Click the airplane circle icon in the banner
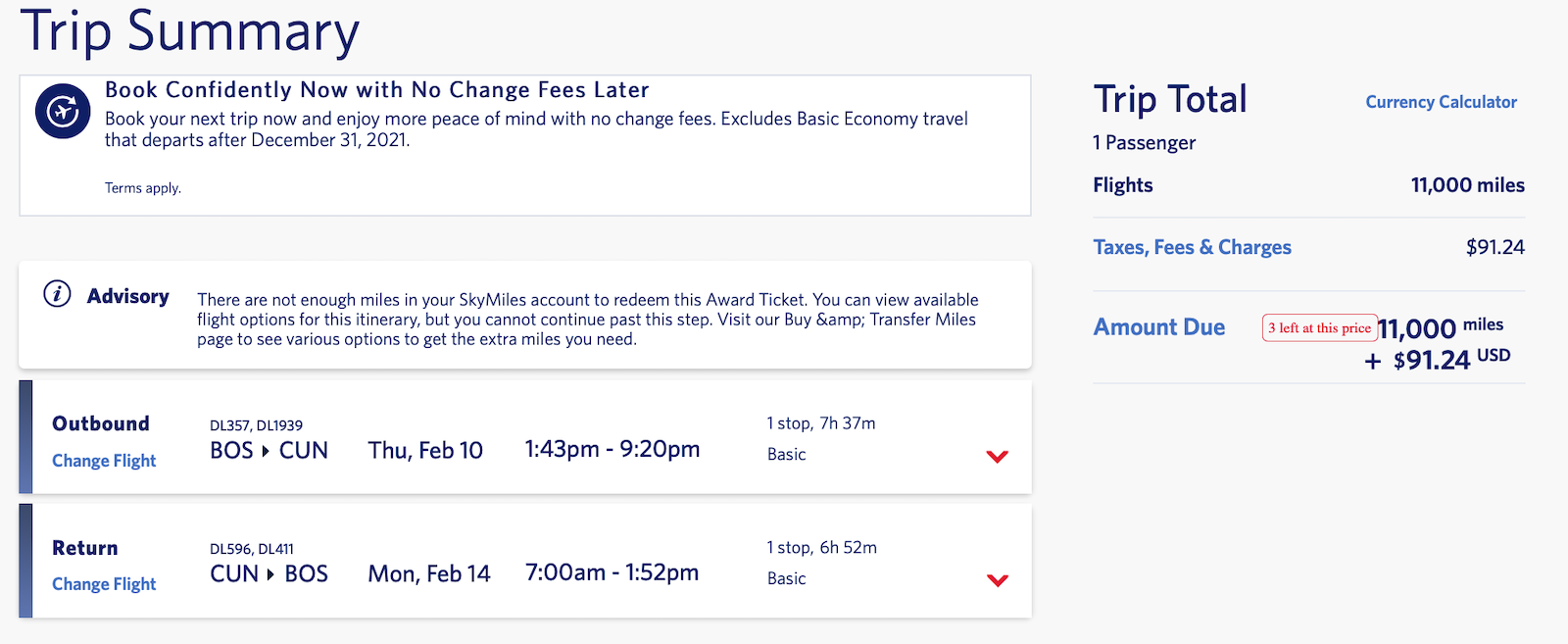Viewport: 1568px width, 644px height. [x=63, y=111]
